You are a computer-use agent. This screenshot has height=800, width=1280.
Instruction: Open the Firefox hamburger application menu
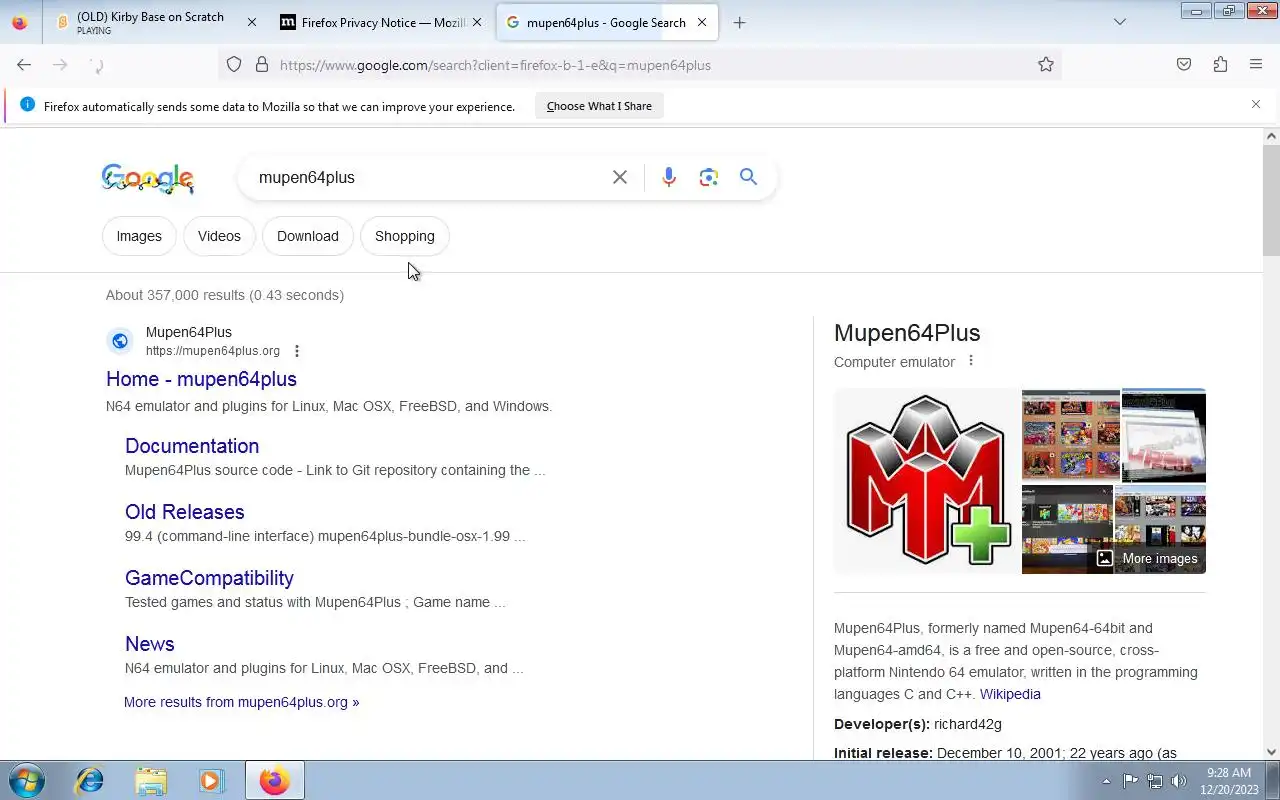[x=1256, y=65]
